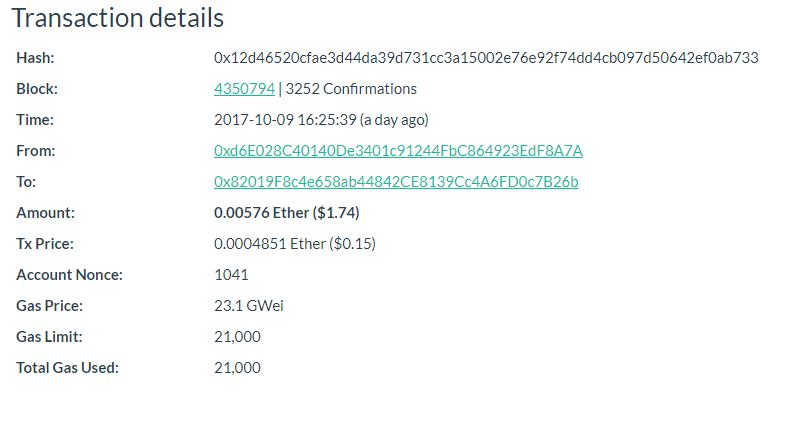This screenshot has height=423, width=799.
Task: Click the 23.1 GWei gas price value
Action: coord(249,306)
